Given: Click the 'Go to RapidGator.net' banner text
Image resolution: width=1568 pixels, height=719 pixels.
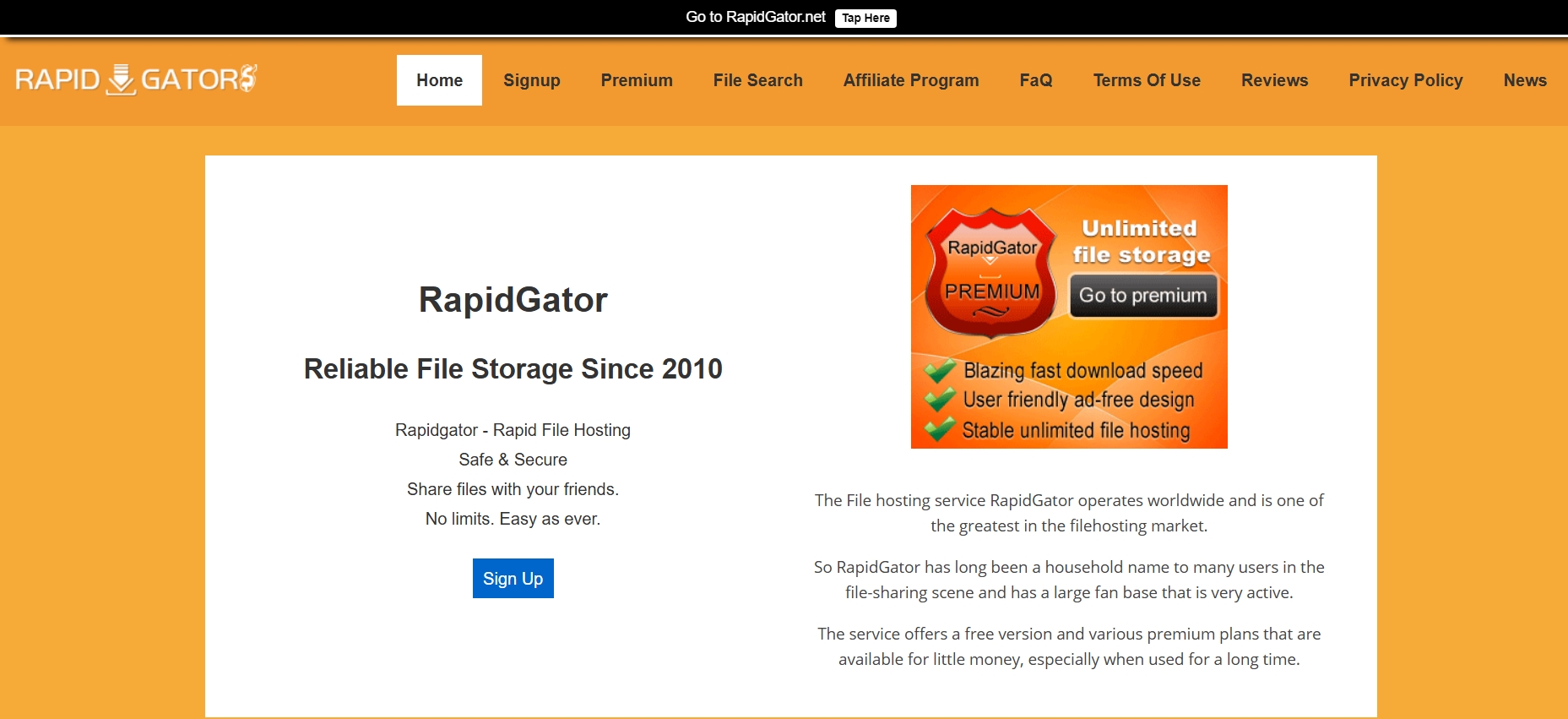Looking at the screenshot, I should (x=756, y=17).
